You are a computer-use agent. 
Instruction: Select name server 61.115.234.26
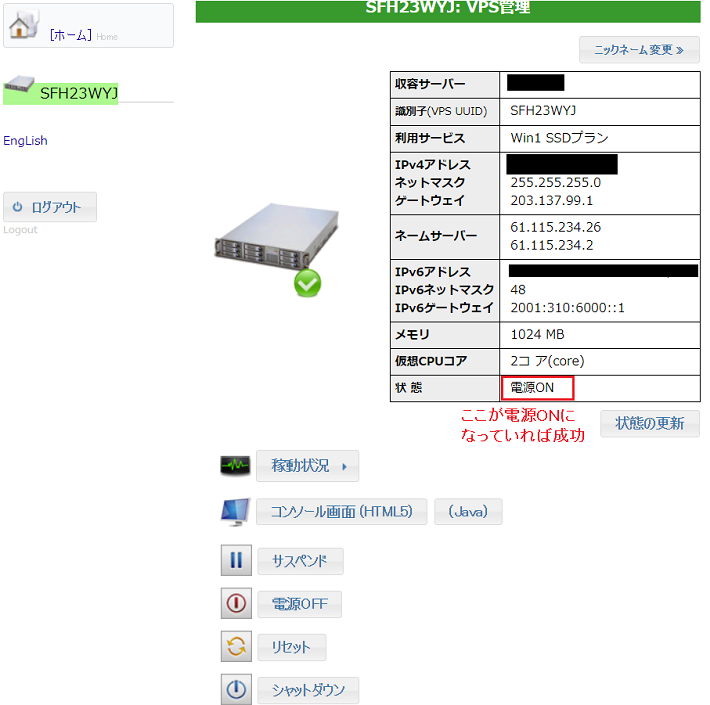(556, 227)
